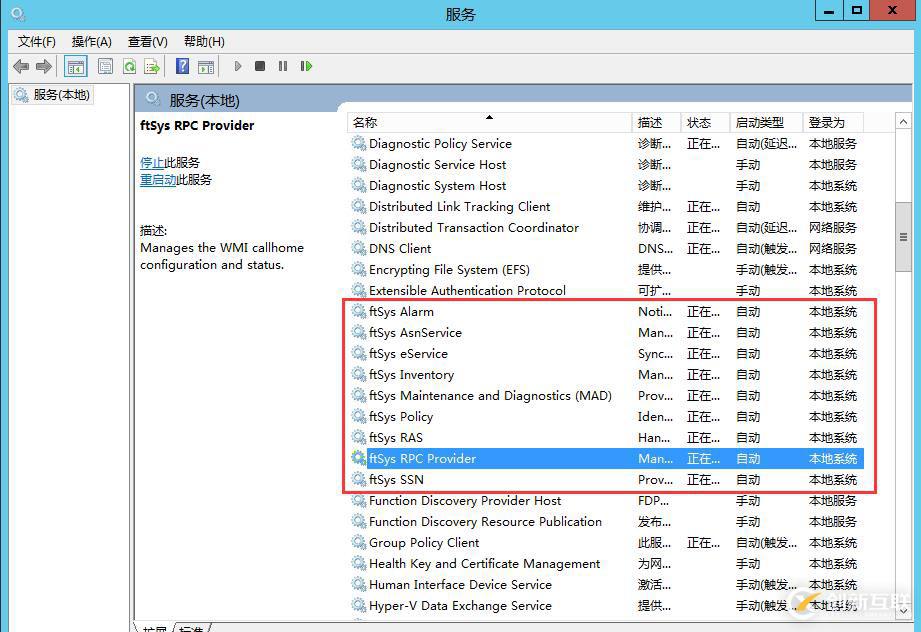This screenshot has width=921, height=632.
Task: Select 服务(本地) in the left tree
Action: click(x=61, y=95)
